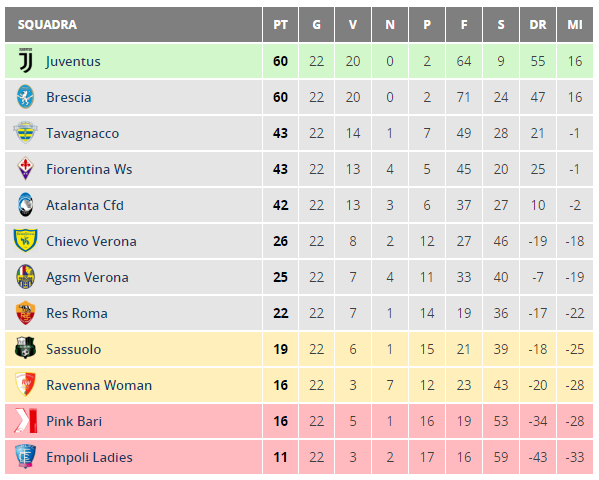Click the Sassuolo green-black logo

(25, 348)
